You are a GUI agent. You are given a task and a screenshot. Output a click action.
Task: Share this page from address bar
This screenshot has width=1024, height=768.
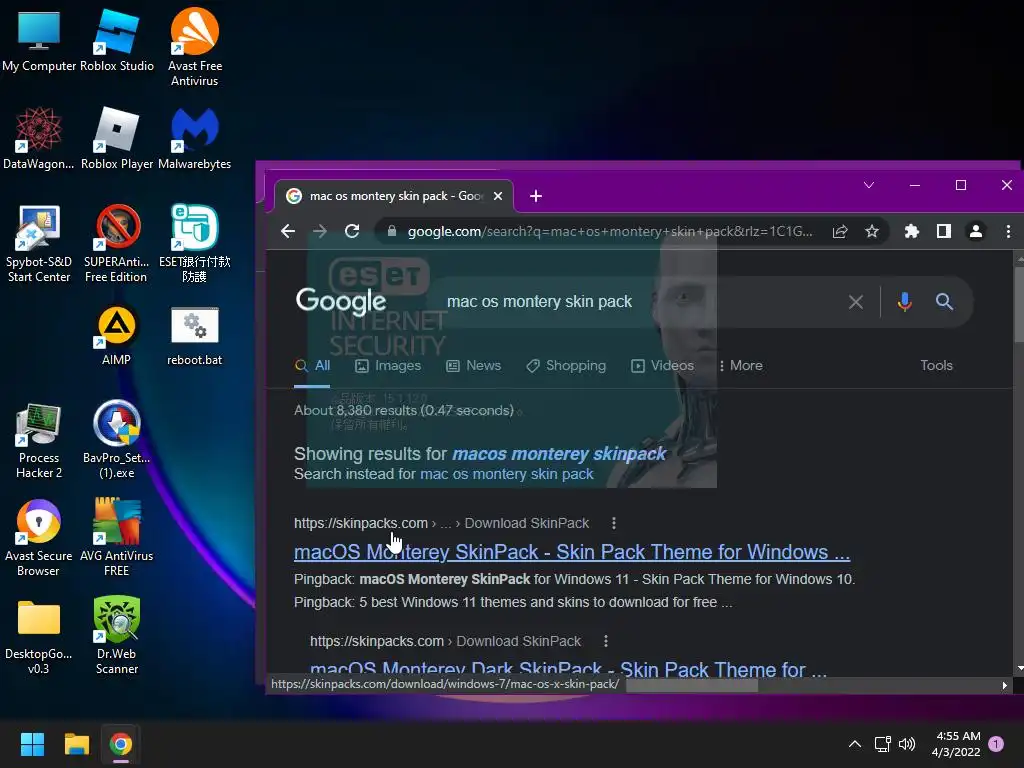click(x=840, y=231)
